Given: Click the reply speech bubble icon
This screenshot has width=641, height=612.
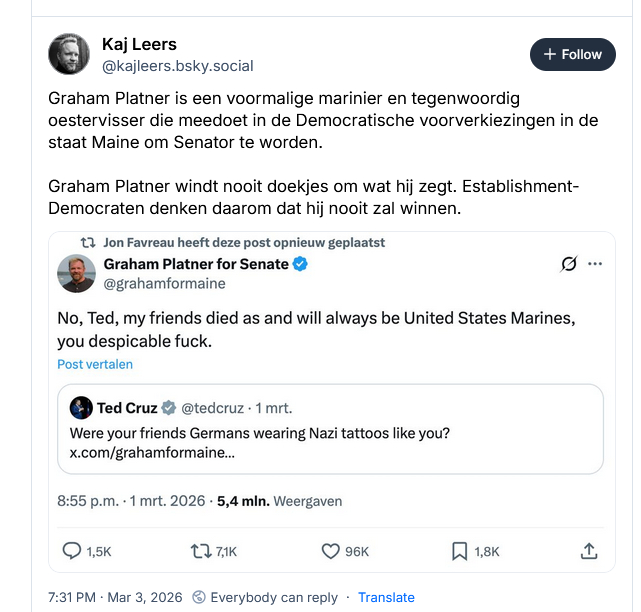Looking at the screenshot, I should [x=72, y=550].
